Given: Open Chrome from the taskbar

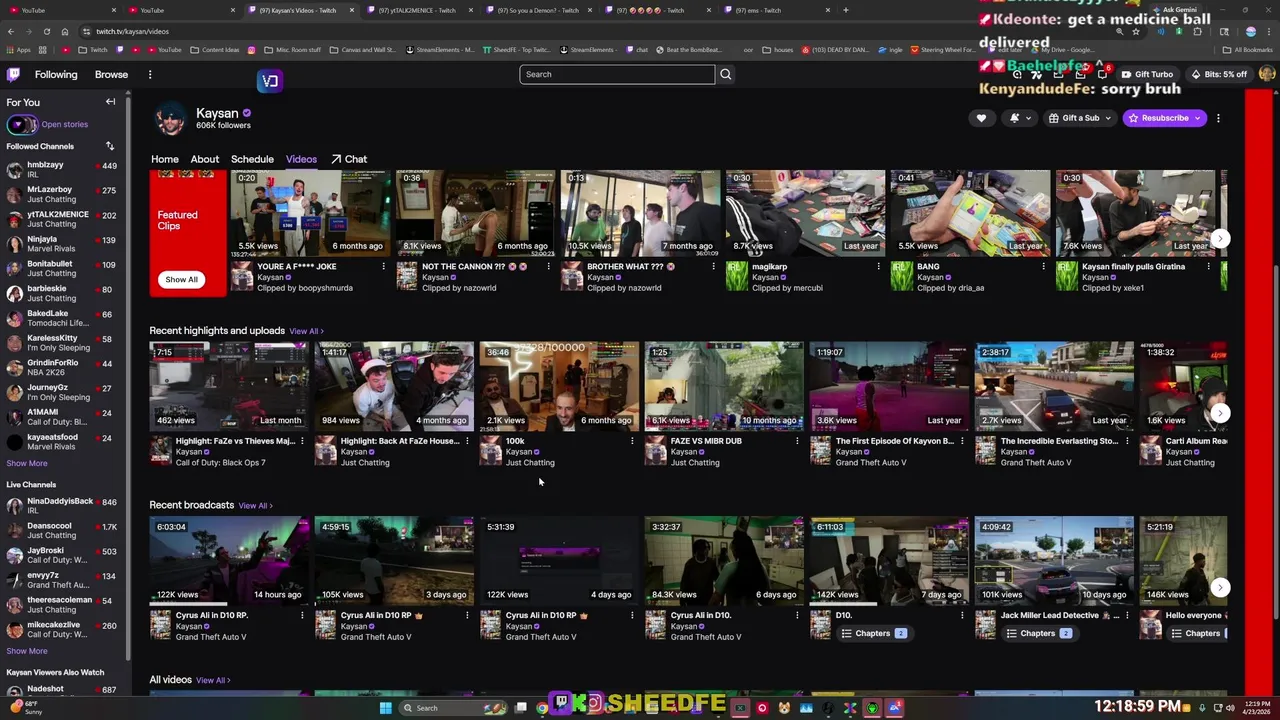Looking at the screenshot, I should pos(542,708).
